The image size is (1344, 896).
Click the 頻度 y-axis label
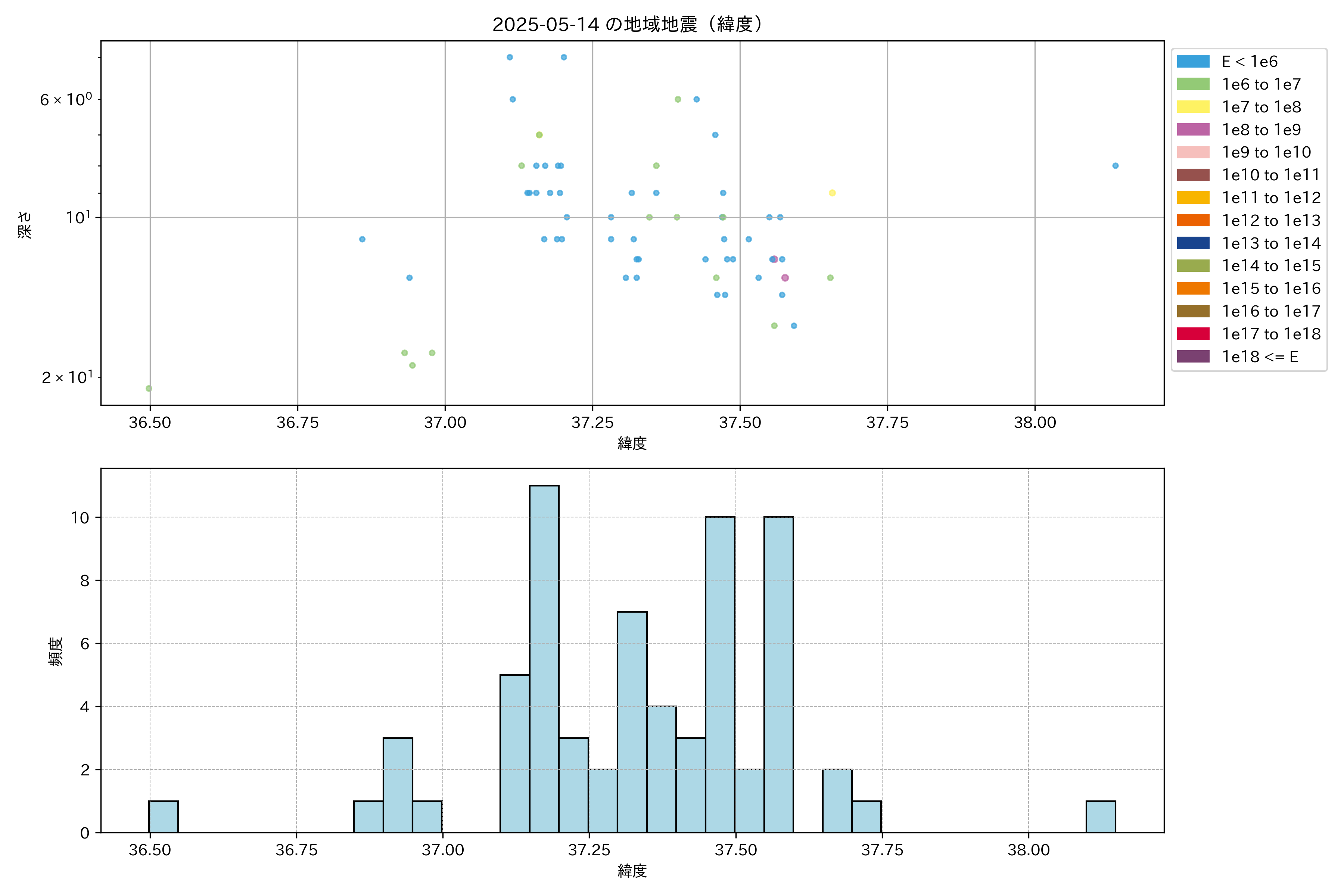(55, 651)
